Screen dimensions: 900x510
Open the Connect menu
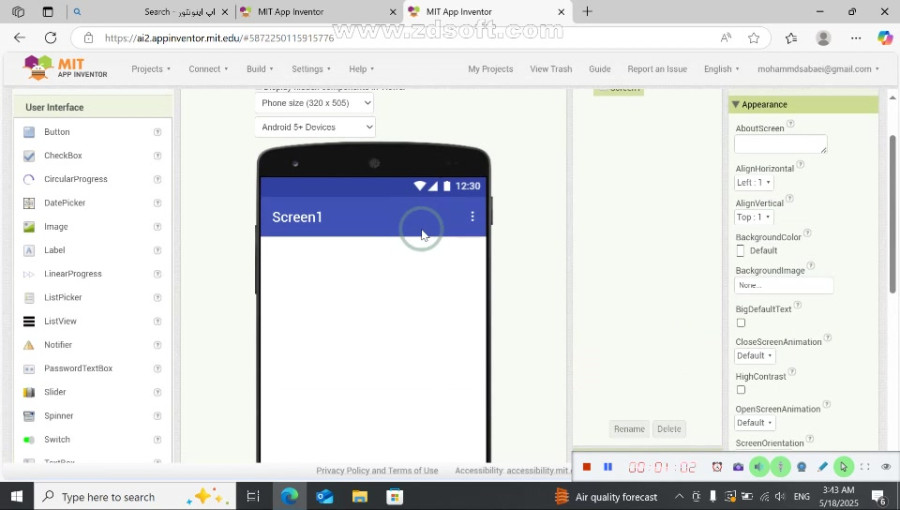208,69
